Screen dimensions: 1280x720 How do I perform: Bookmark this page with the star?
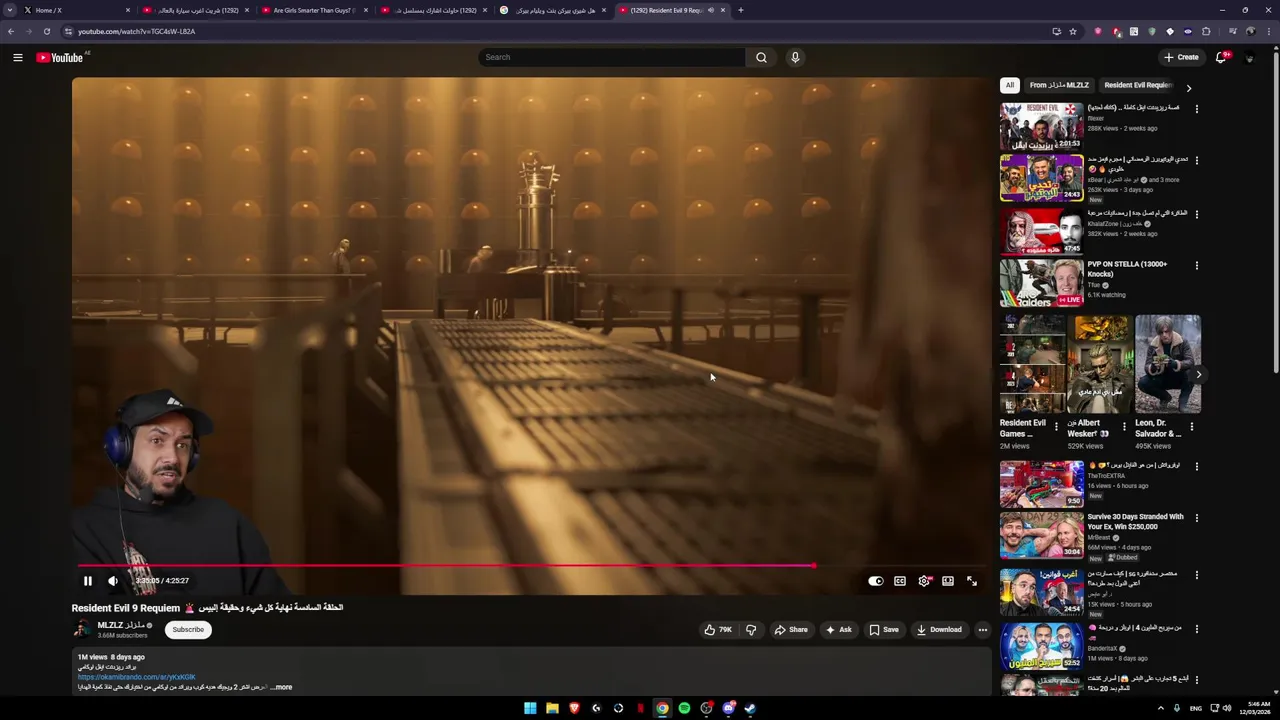point(1073,31)
